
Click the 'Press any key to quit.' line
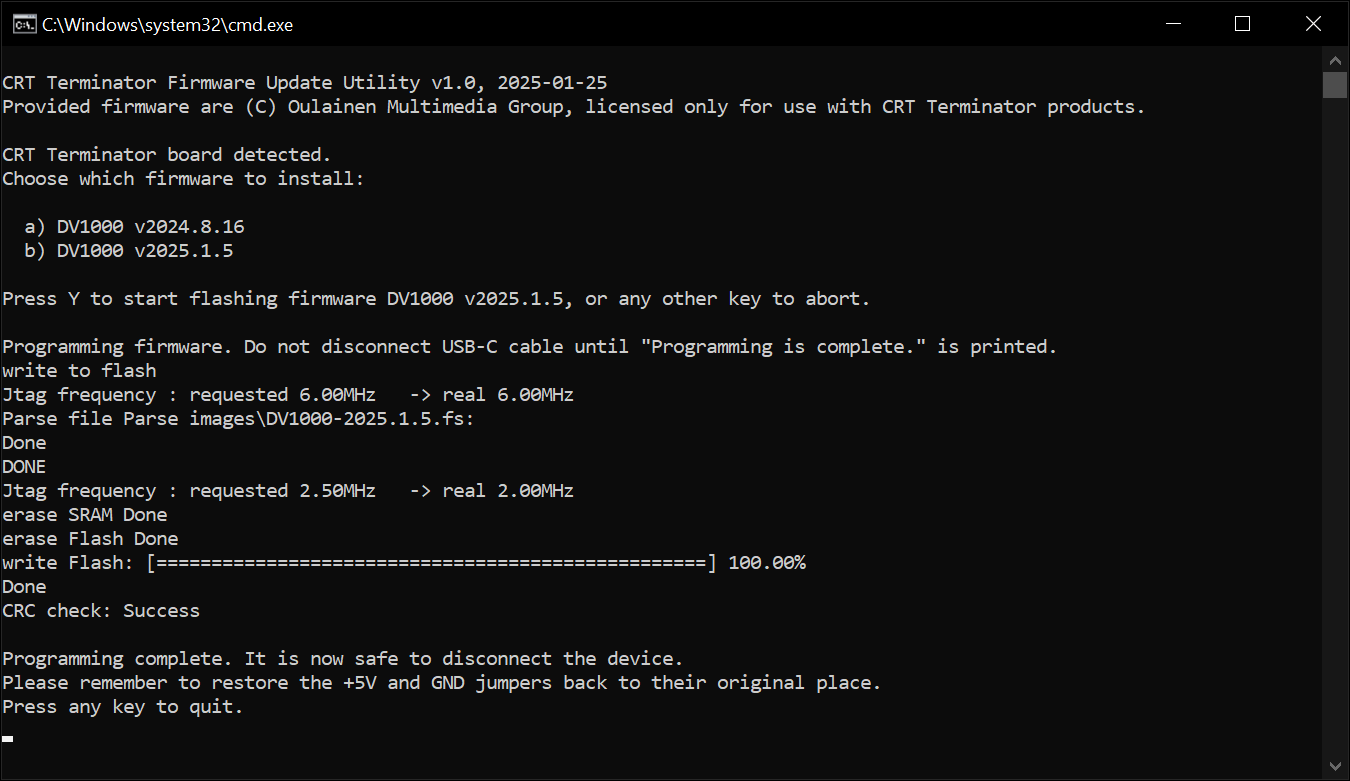(123, 707)
